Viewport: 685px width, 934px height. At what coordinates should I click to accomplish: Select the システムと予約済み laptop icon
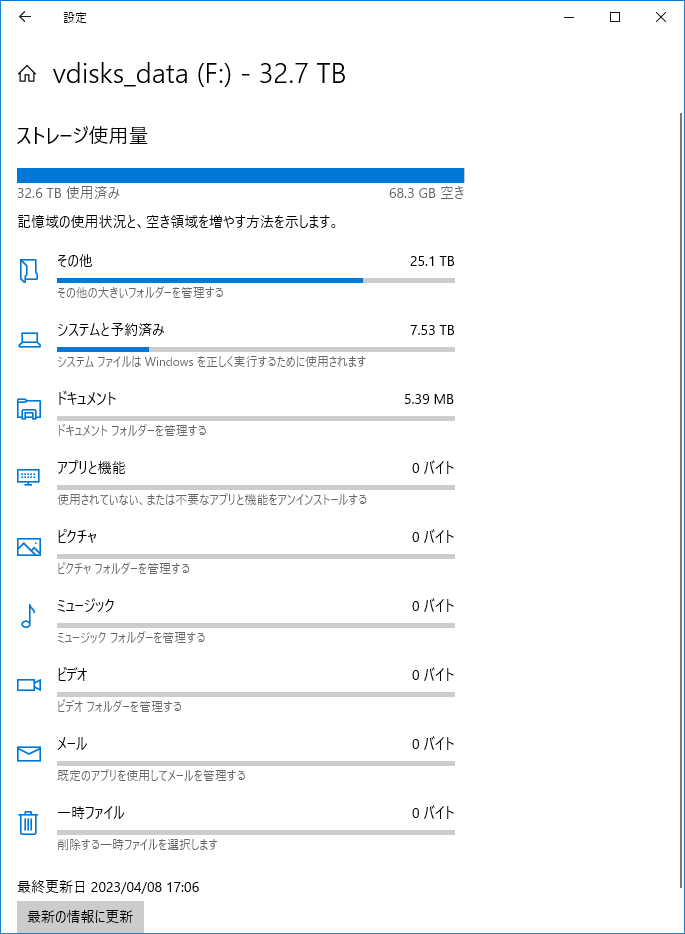tap(29, 340)
